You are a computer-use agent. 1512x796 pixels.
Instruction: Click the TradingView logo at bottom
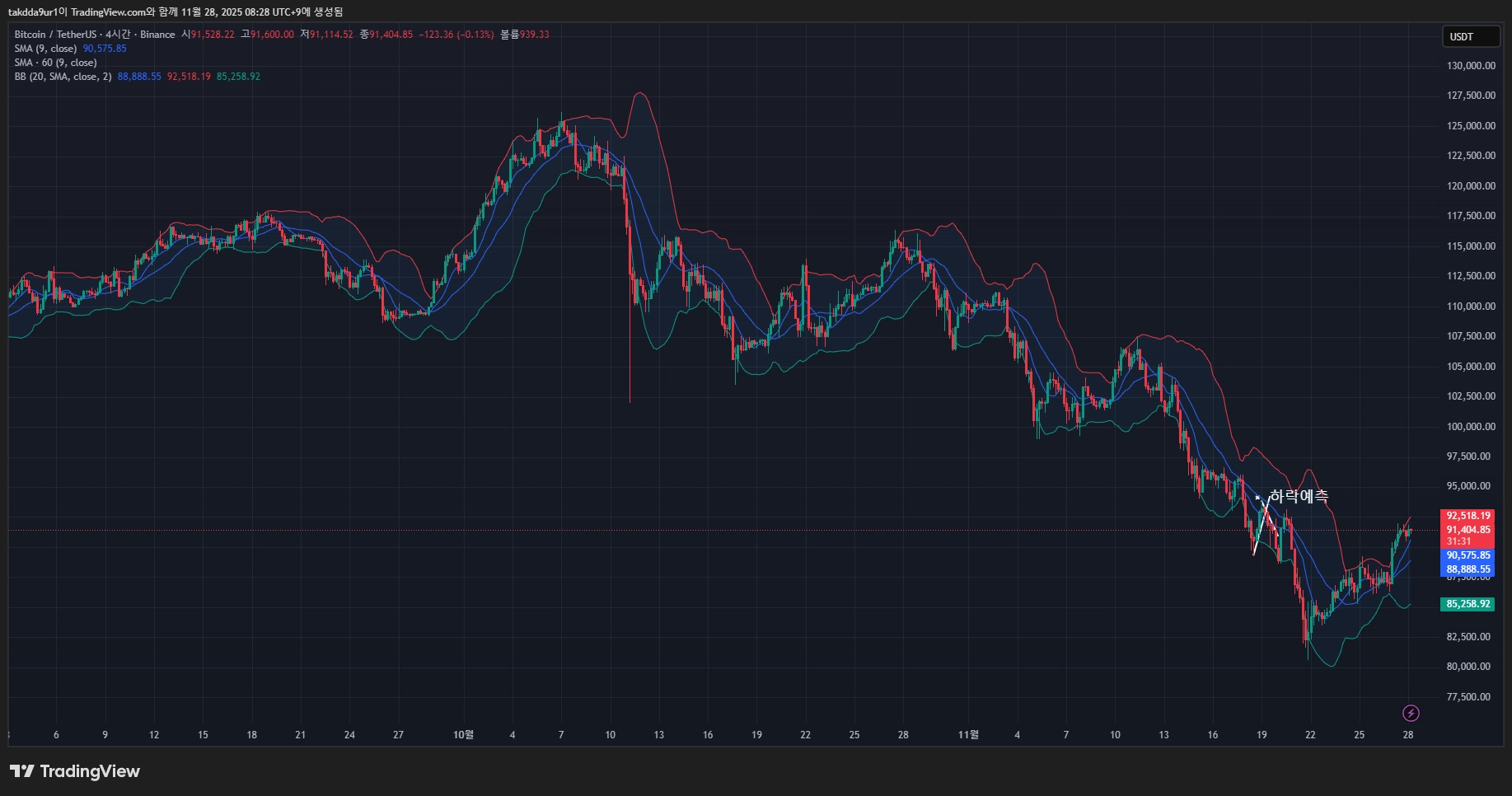tap(75, 771)
